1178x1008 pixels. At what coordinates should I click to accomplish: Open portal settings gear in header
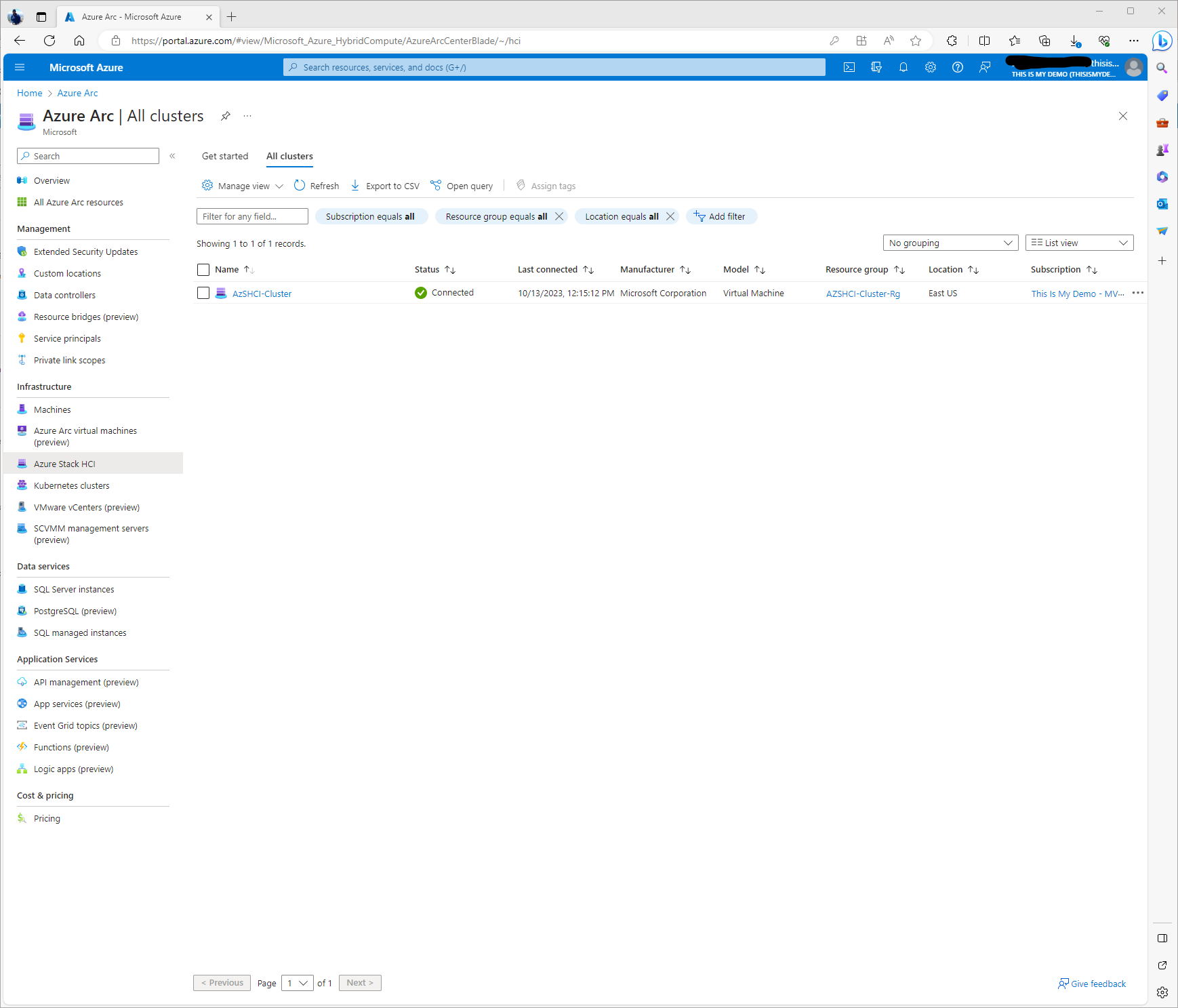(x=931, y=67)
